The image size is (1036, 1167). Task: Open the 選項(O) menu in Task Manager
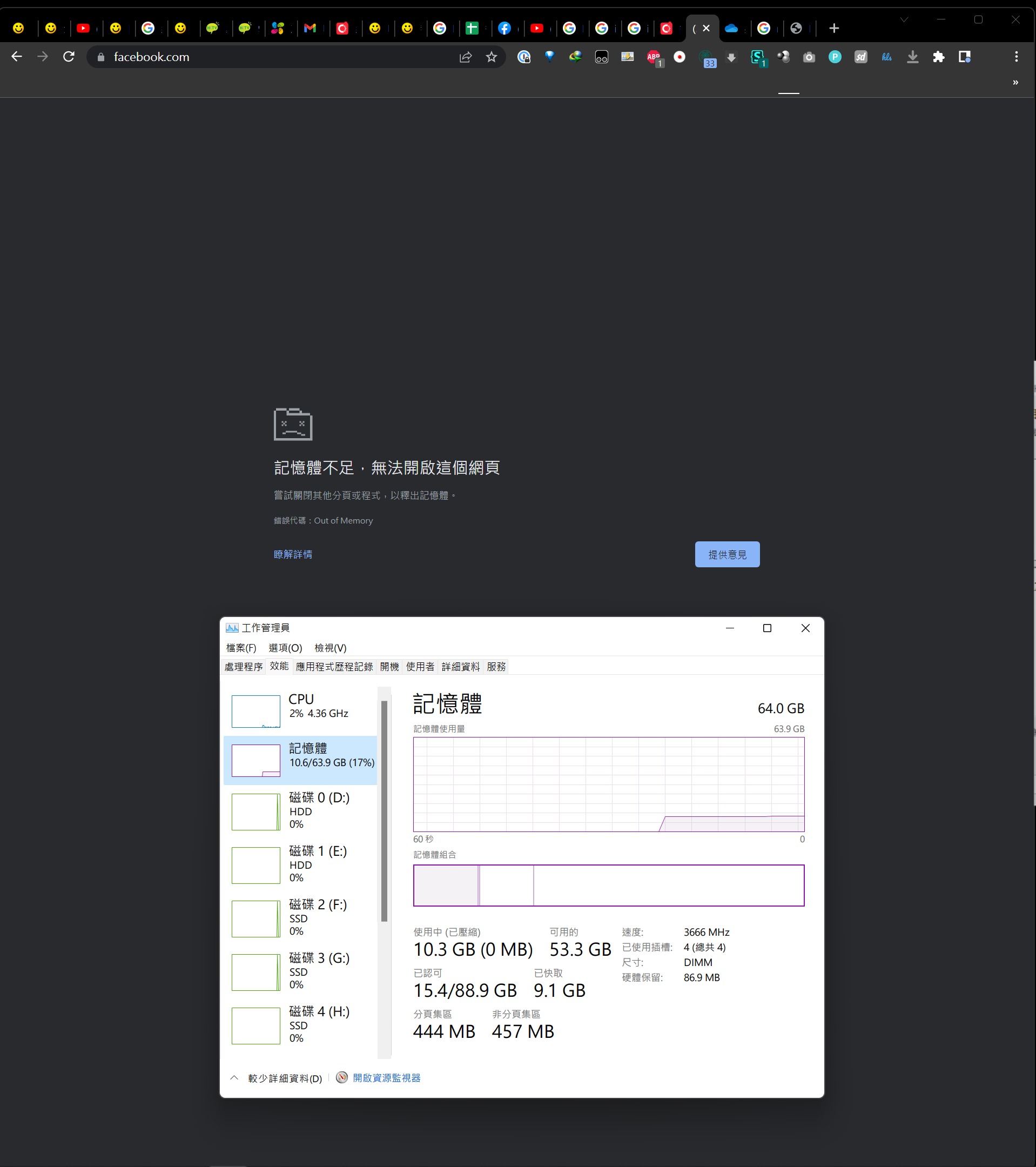286,647
